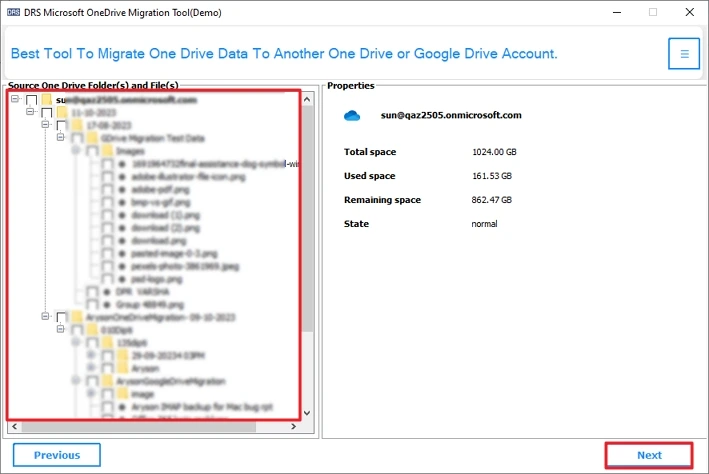This screenshot has width=709, height=474.
Task: Select the download (2).png file row
Action: point(165,228)
